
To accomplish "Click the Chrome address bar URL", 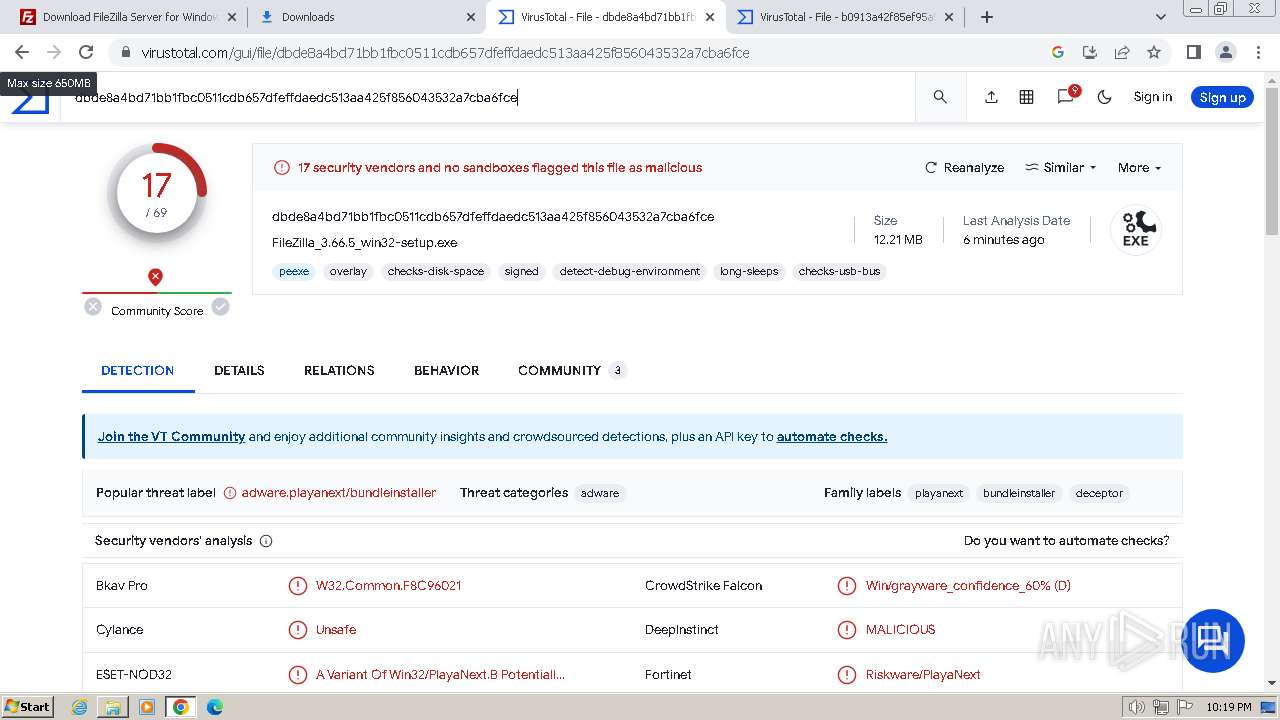I will (x=445, y=52).
